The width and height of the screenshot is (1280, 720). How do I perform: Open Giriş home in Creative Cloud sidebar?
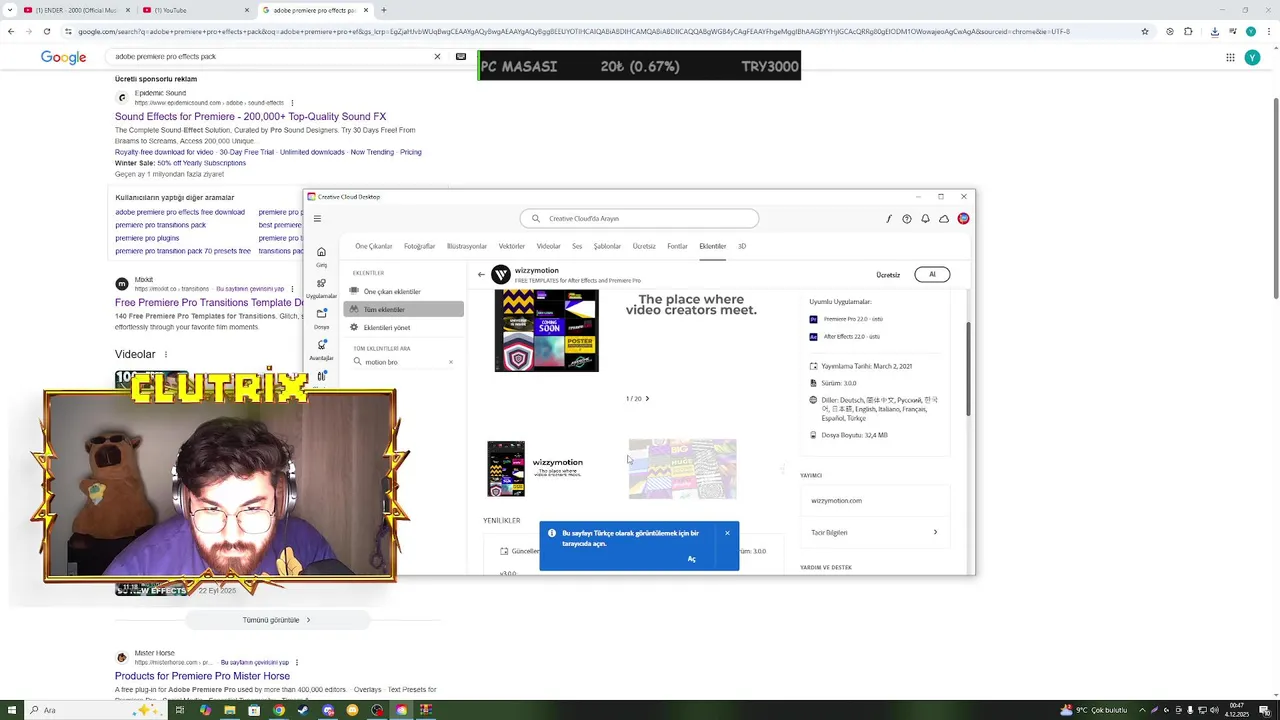(321, 256)
